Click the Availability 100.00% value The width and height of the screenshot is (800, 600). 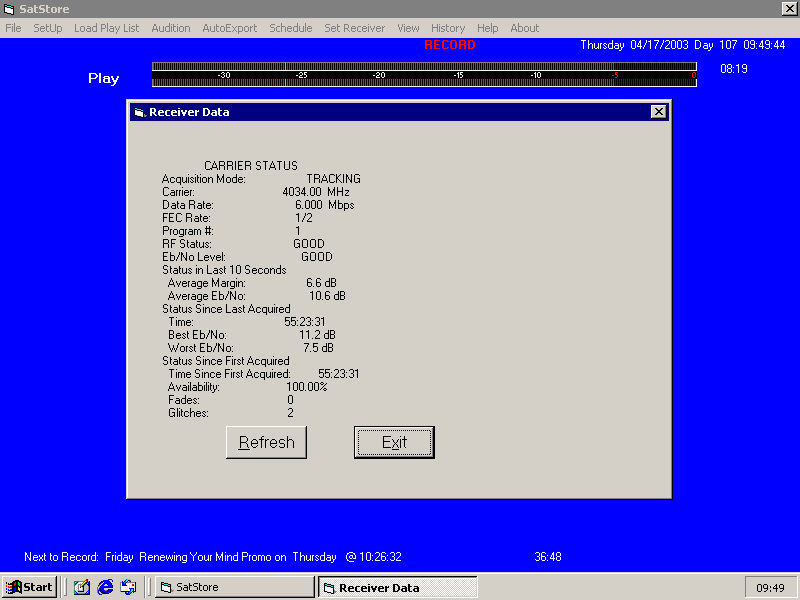tap(307, 387)
